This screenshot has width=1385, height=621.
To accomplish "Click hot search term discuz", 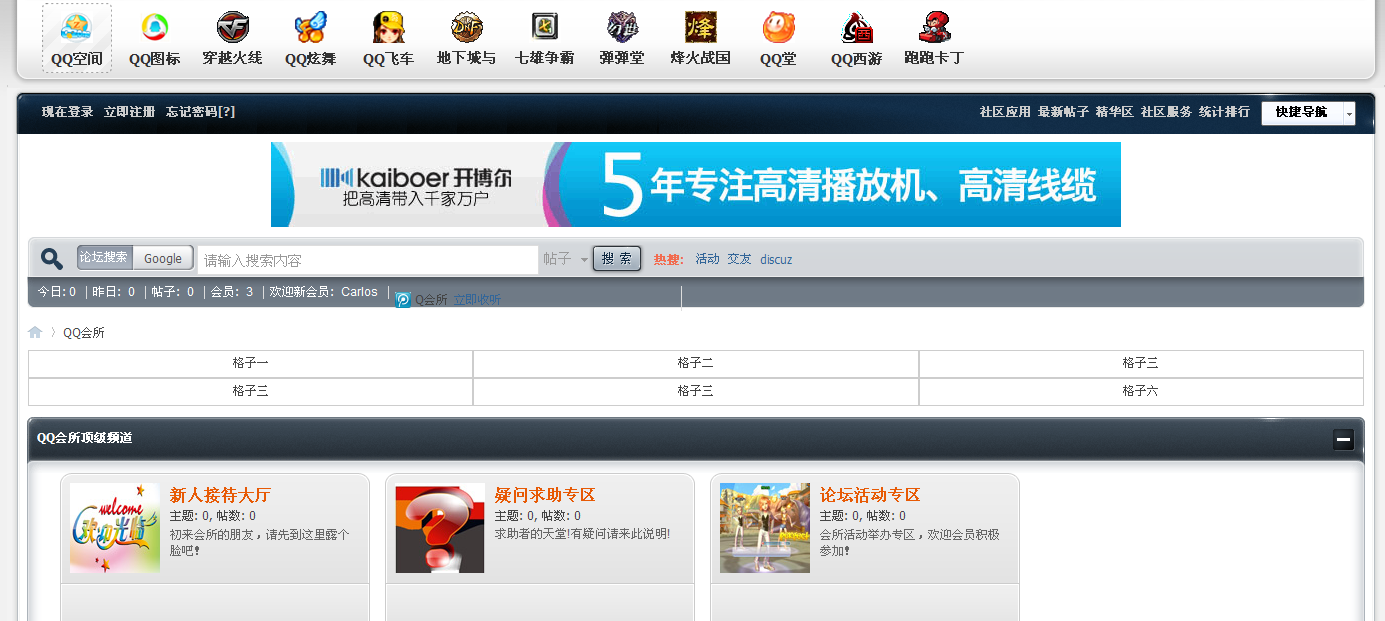I will (x=776, y=259).
